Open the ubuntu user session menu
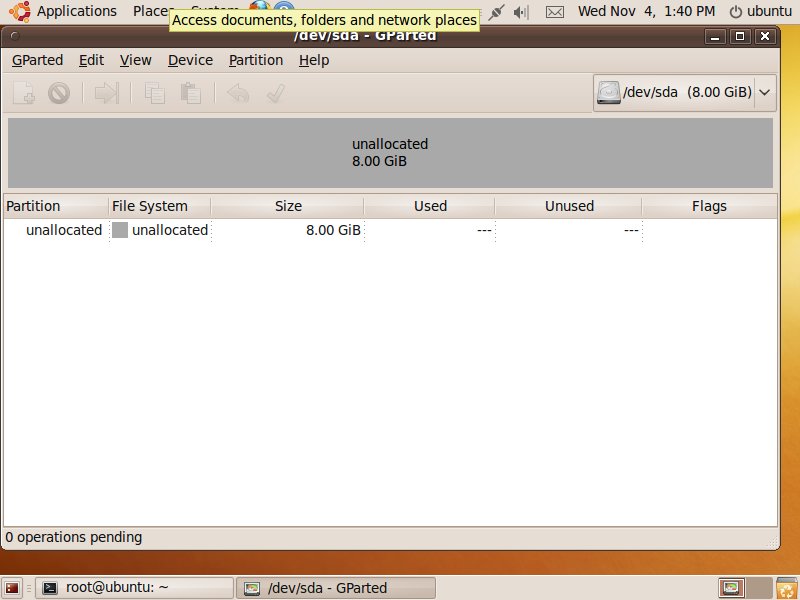800x600 pixels. (760, 11)
